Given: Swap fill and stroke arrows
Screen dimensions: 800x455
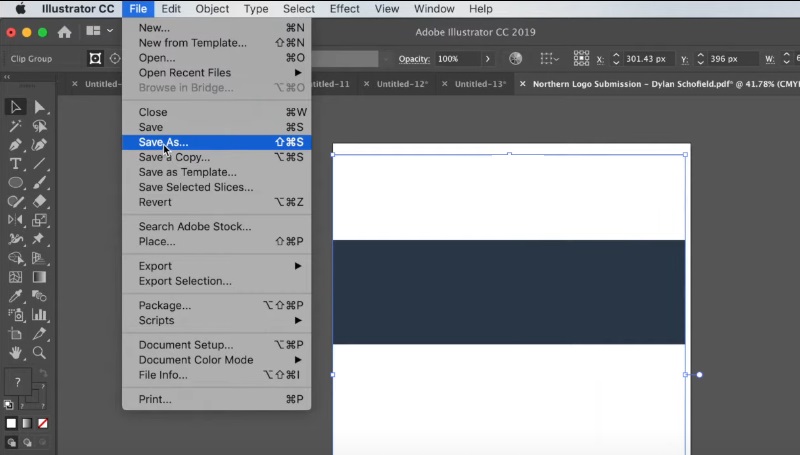Looking at the screenshot, I should pos(43,373).
